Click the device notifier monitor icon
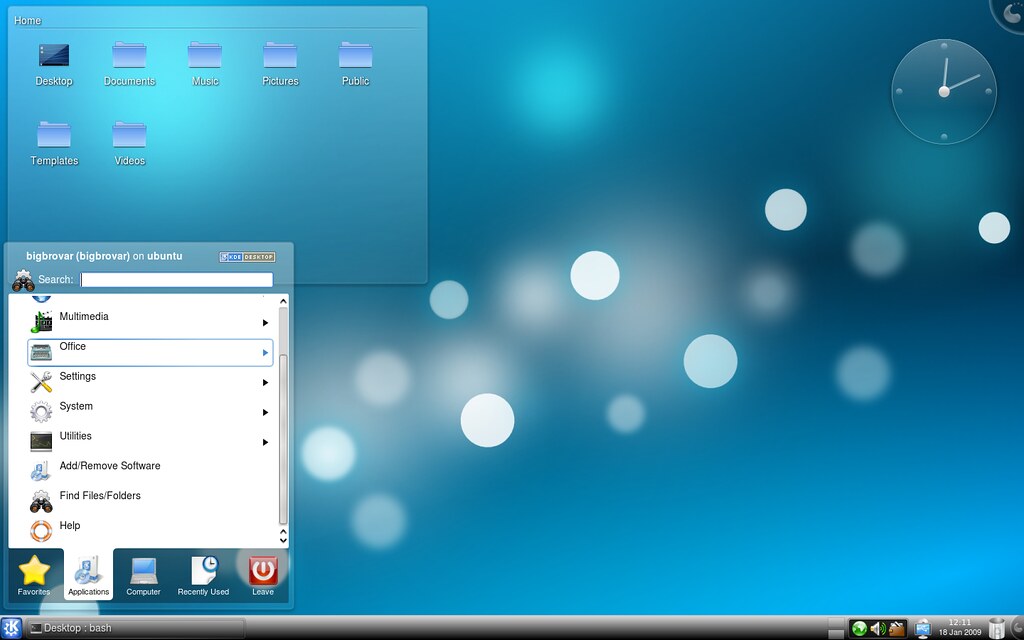 pos(922,629)
